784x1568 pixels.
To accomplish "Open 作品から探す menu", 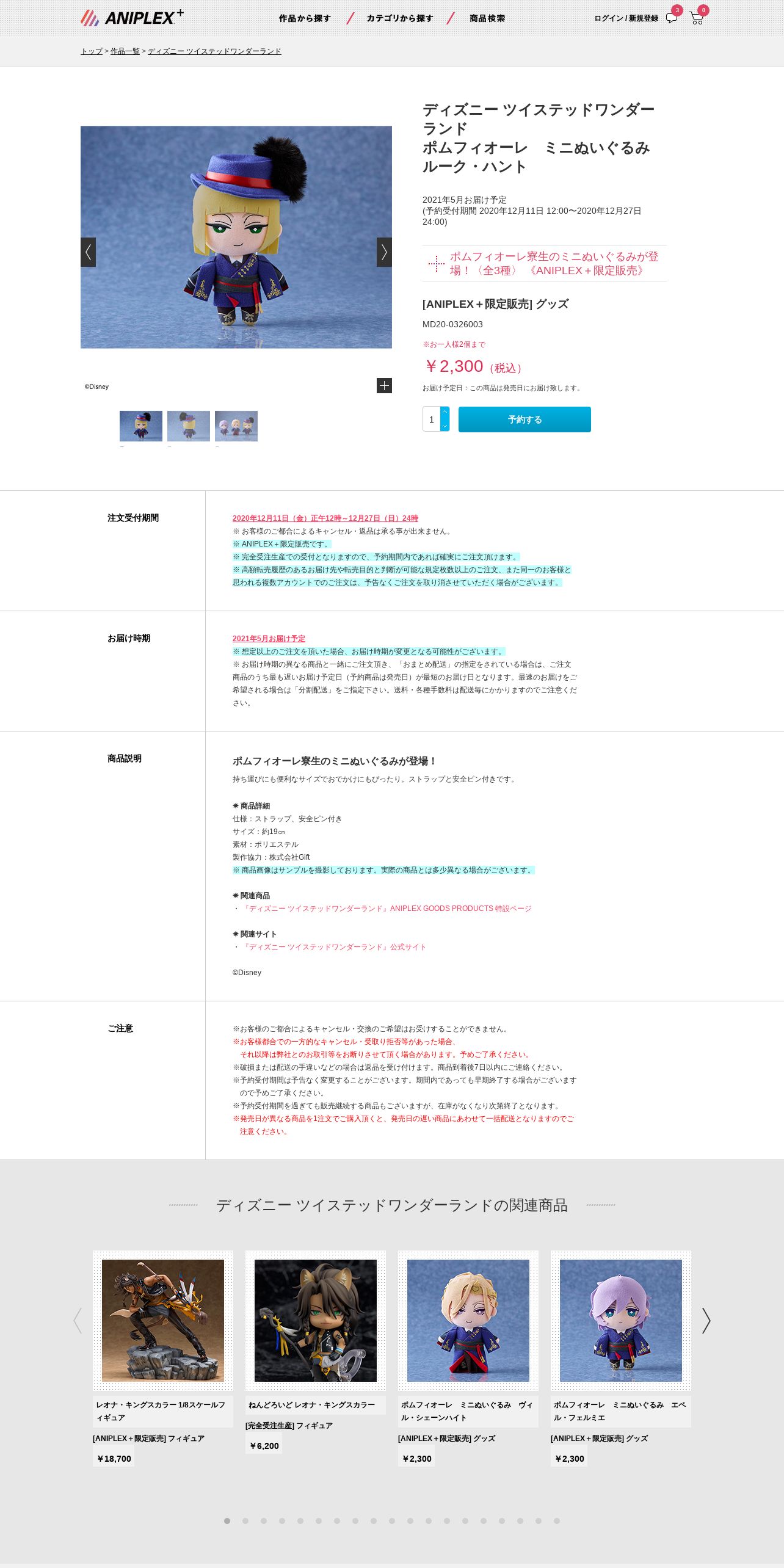I will (x=305, y=18).
